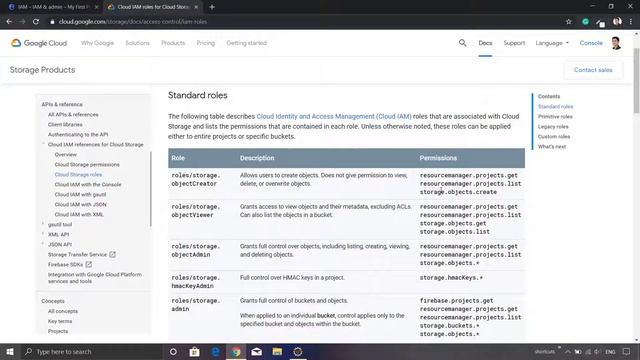Click the Contact sales button
Viewport: 640px width, 360px height.
pyautogui.click(x=593, y=70)
